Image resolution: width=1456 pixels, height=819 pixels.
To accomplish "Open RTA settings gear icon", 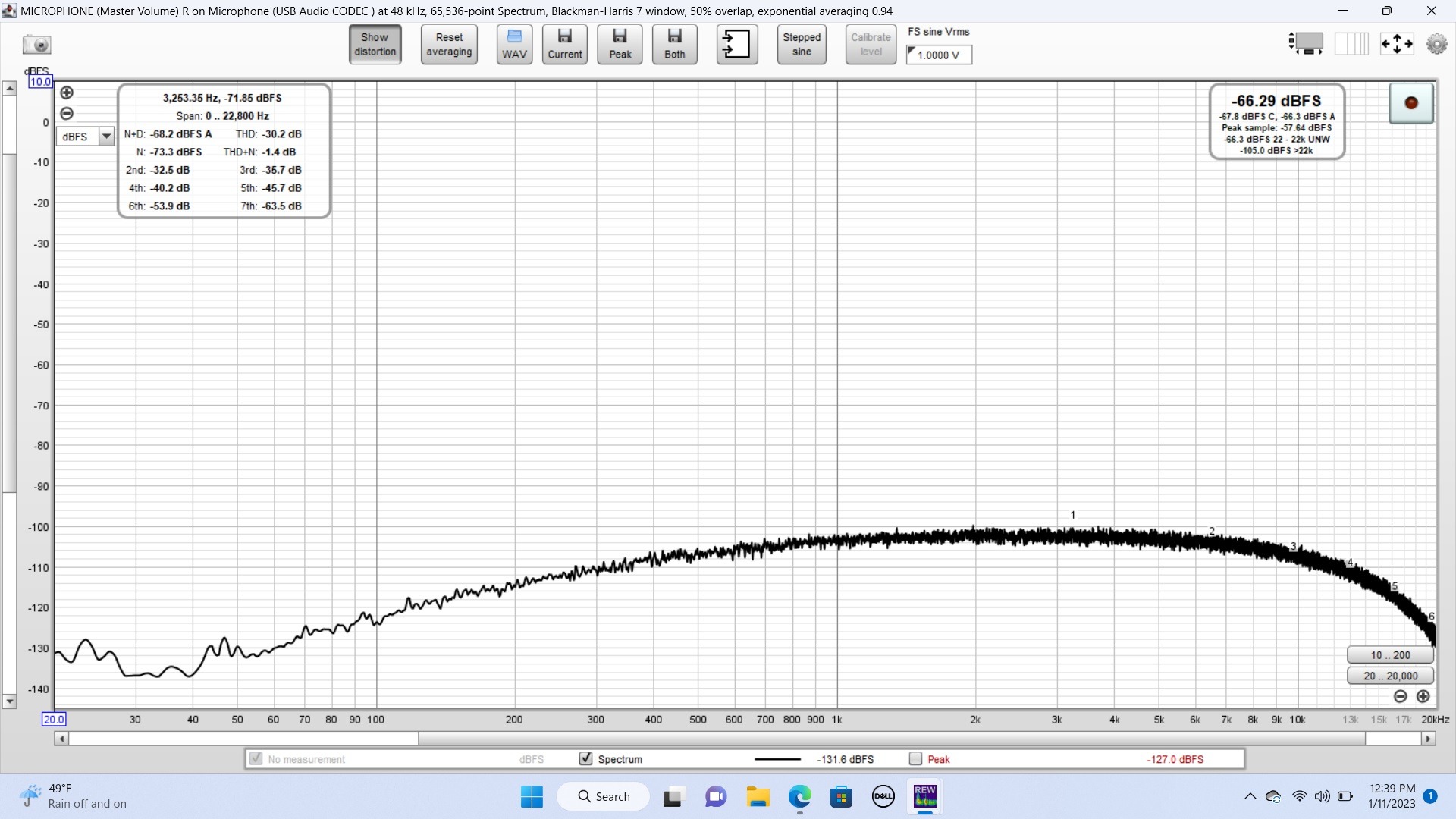I will pyautogui.click(x=1436, y=44).
